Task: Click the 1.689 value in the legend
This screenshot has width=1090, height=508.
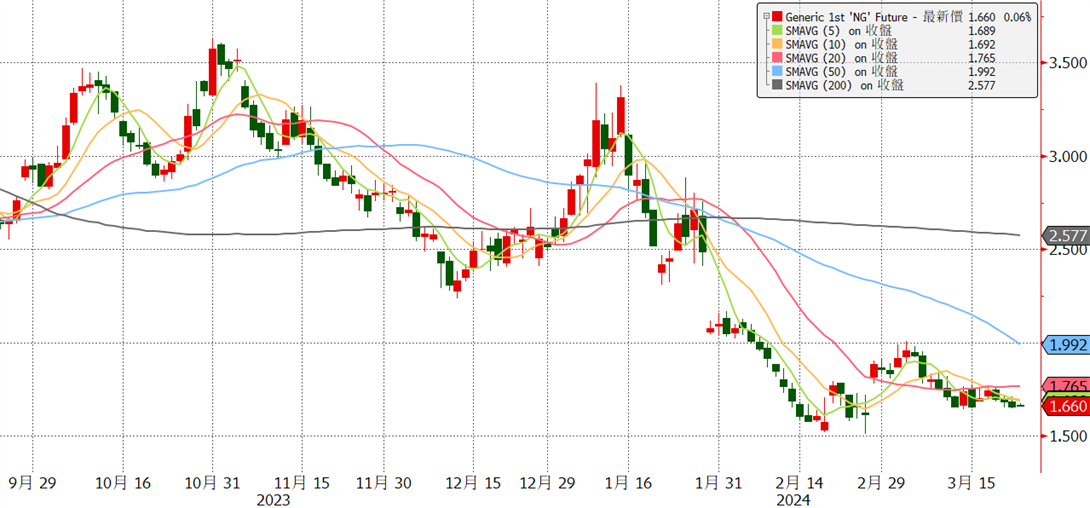Action: (981, 31)
